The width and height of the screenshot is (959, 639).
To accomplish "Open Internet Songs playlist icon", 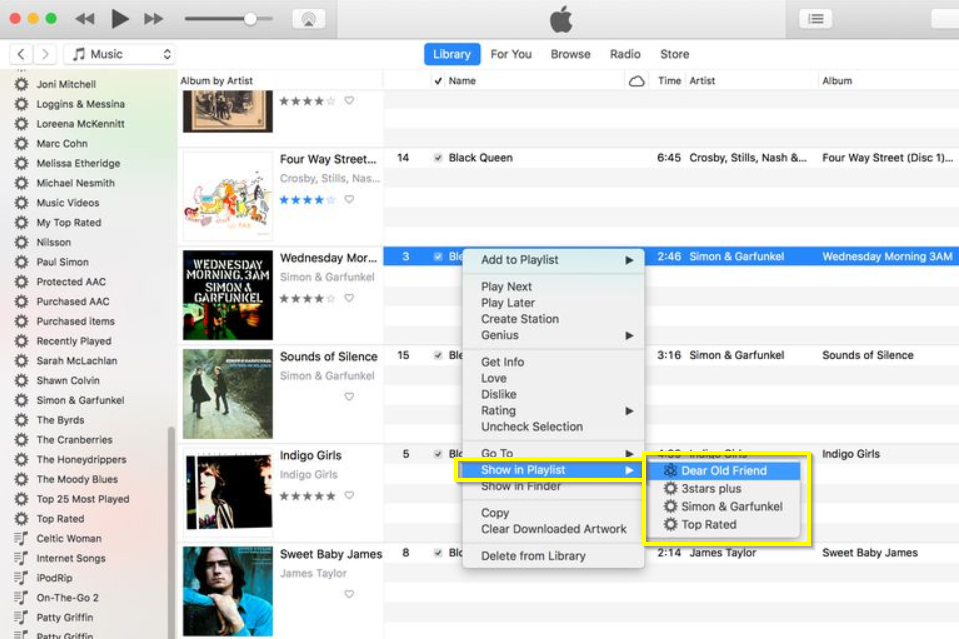I will pyautogui.click(x=21, y=558).
